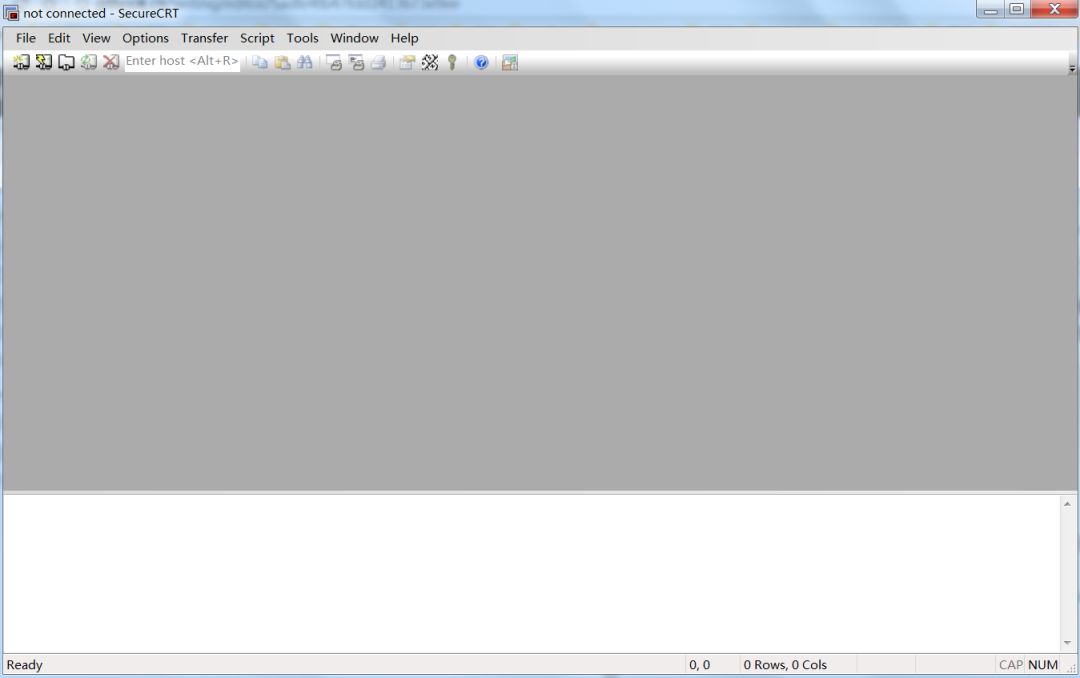
Task: Click the green Reconnect icon
Action: (88, 62)
